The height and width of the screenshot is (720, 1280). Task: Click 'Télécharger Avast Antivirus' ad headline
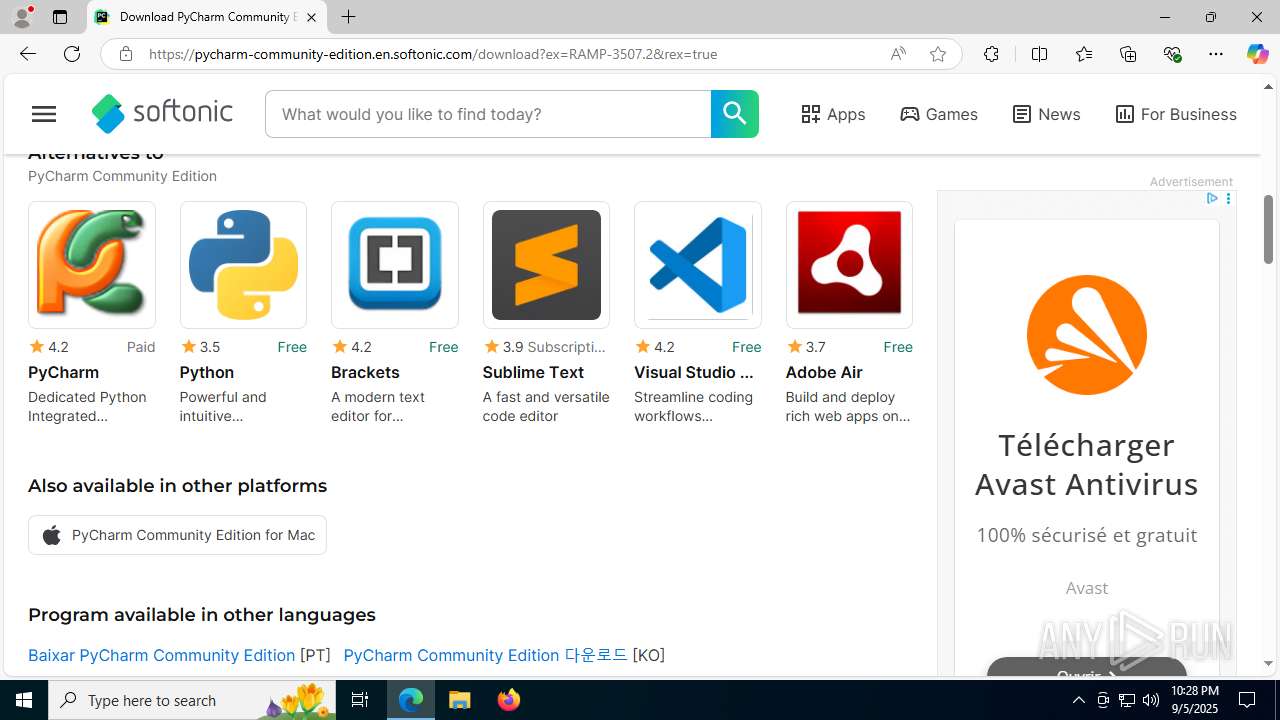click(x=1087, y=464)
